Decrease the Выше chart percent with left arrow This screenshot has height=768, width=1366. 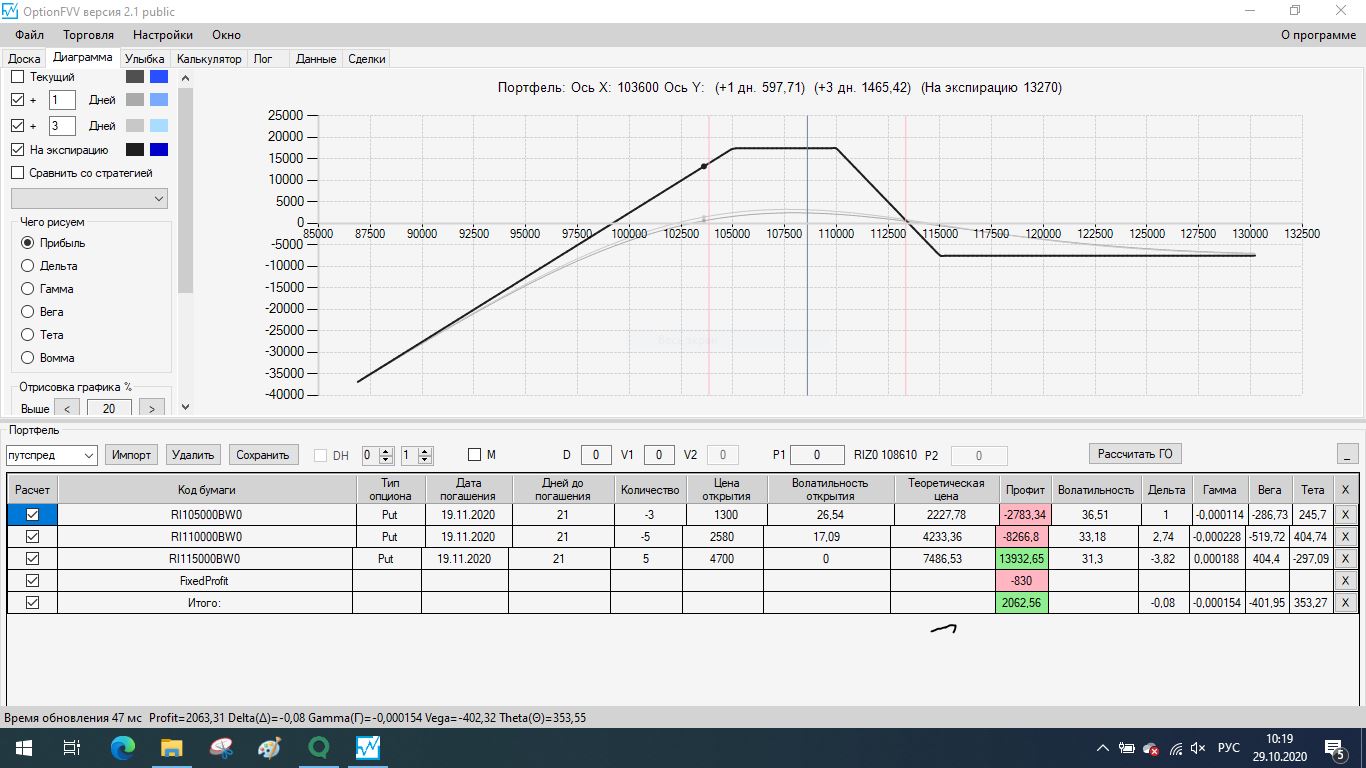click(66, 408)
